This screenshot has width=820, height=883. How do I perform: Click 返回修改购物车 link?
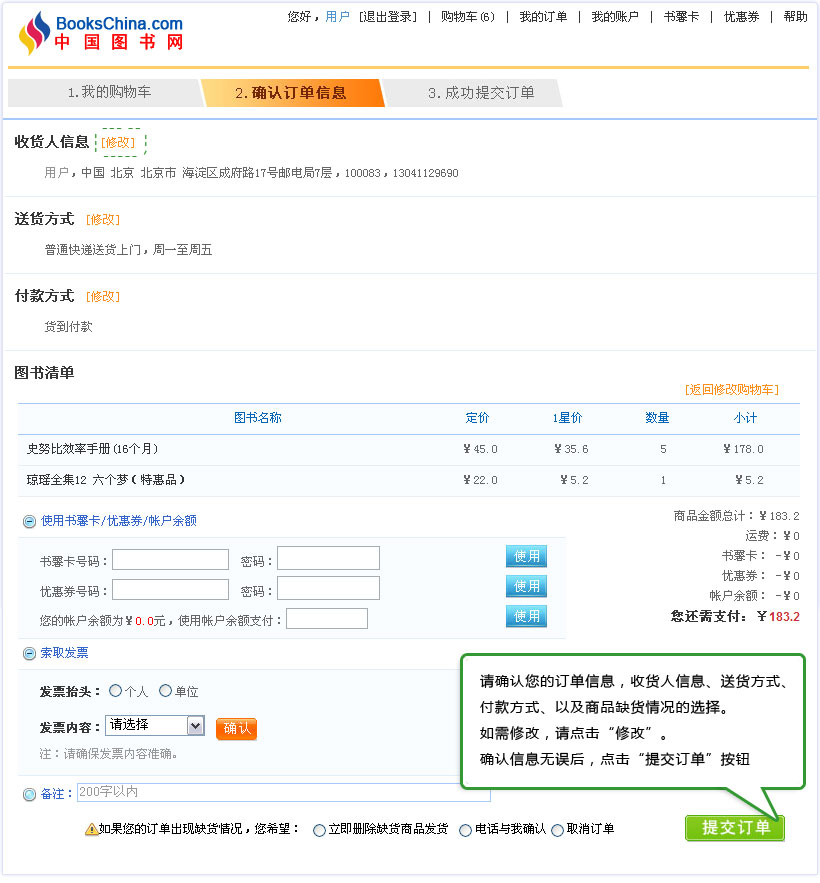[731, 389]
